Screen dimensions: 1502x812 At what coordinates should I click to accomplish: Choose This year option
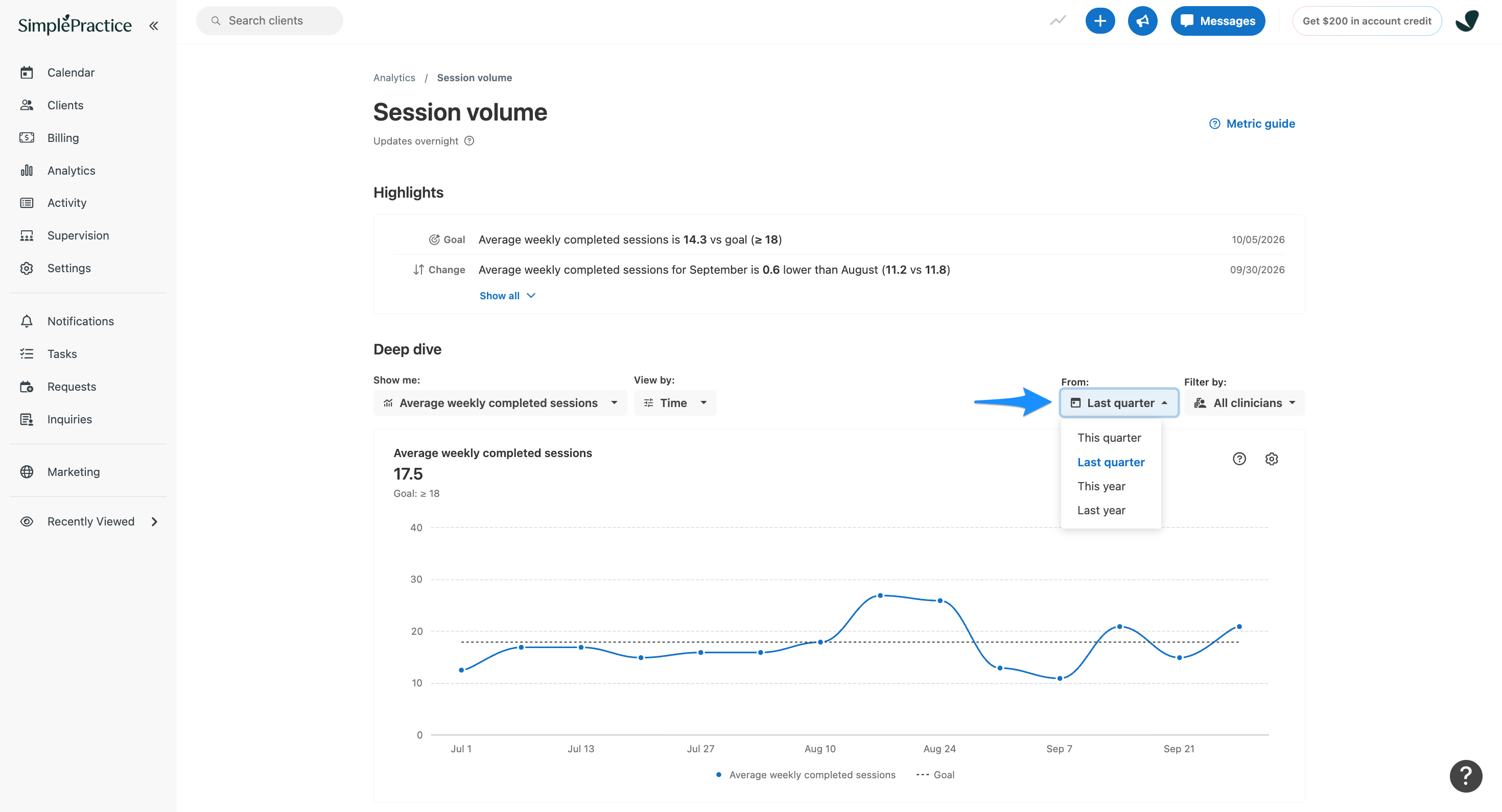click(x=1101, y=486)
